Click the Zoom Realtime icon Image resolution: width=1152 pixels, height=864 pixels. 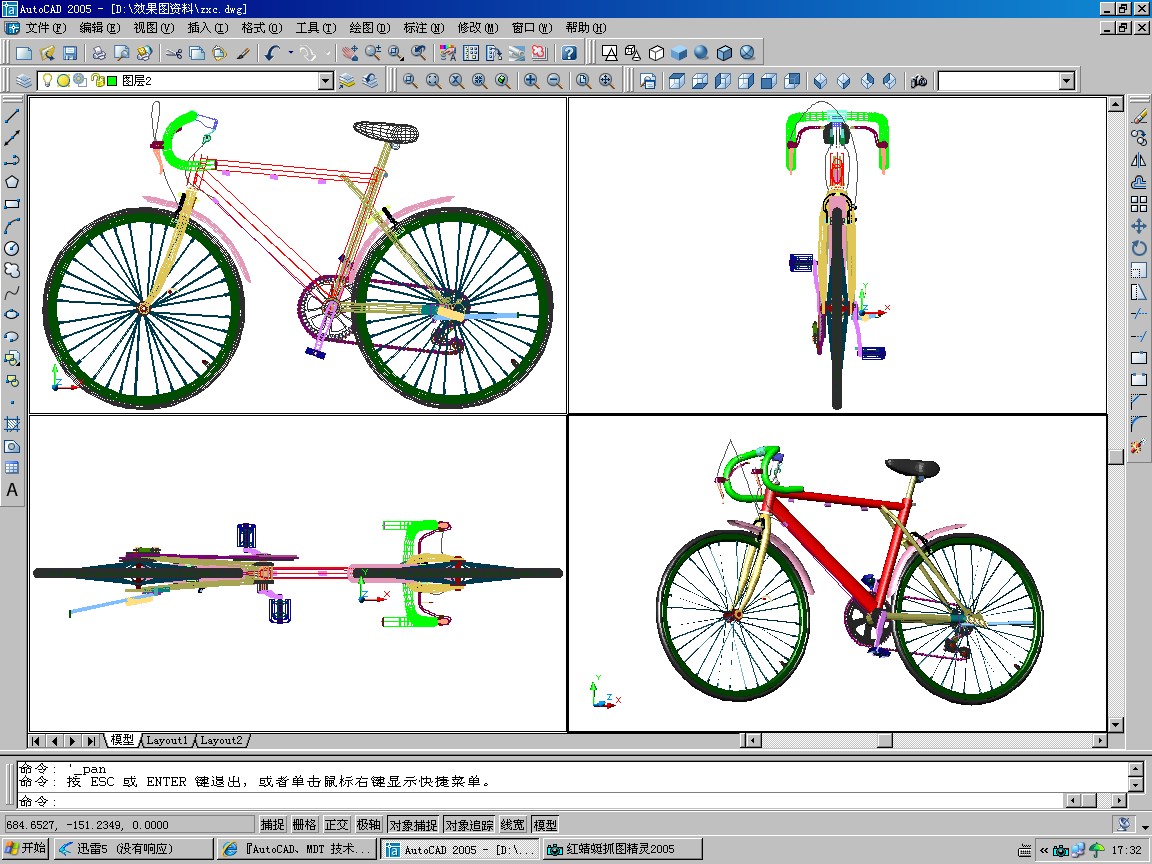tap(373, 53)
